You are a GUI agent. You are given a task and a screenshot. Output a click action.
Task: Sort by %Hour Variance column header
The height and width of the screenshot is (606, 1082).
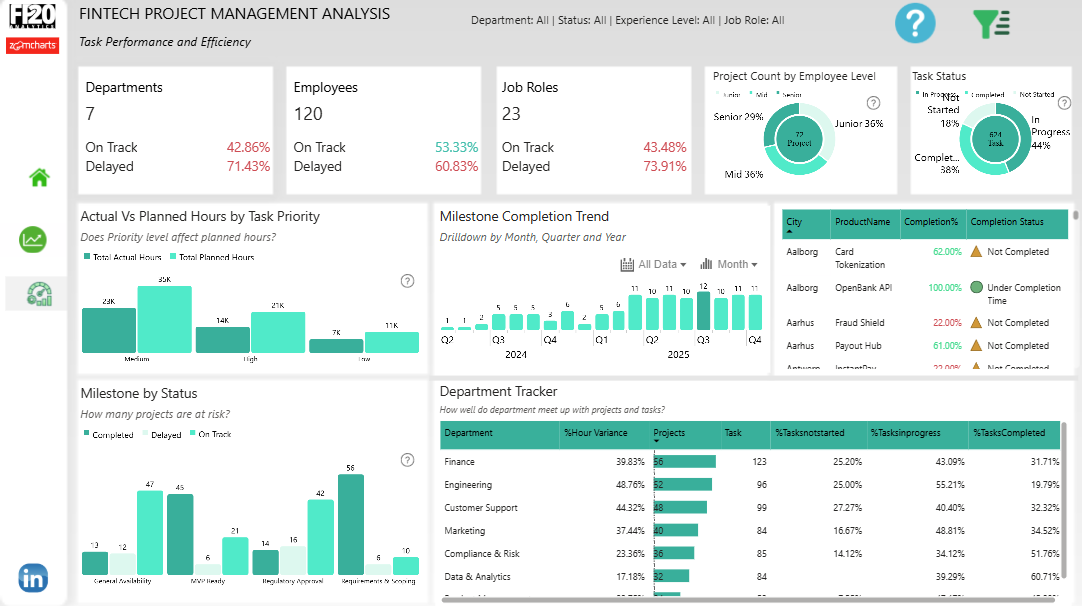(603, 435)
